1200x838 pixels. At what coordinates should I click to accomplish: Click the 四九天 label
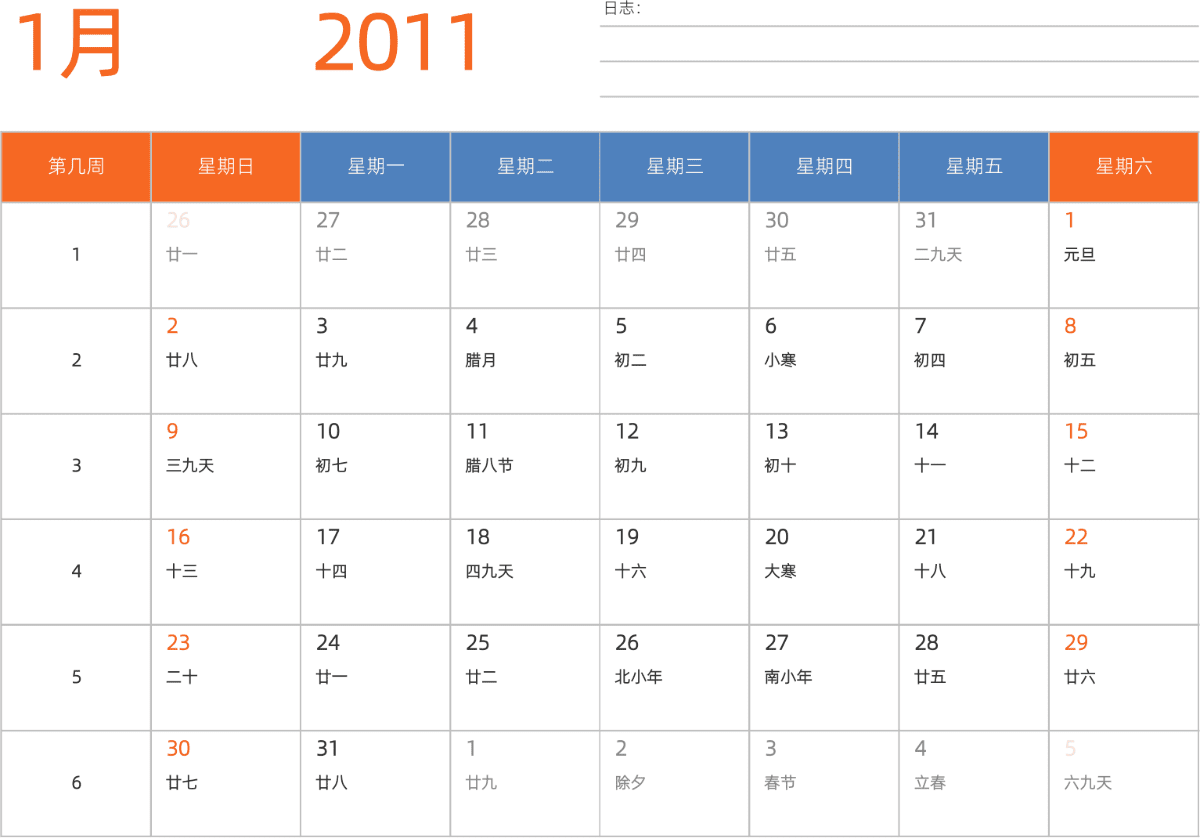(x=489, y=572)
